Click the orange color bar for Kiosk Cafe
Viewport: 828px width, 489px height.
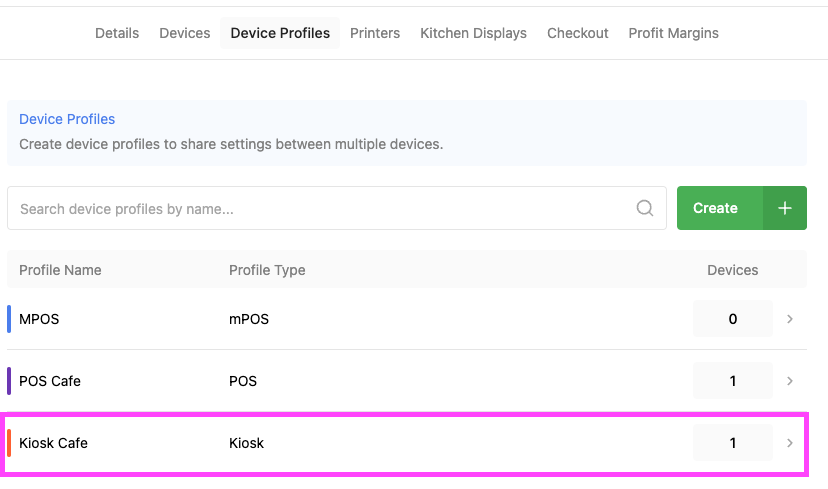coord(9,443)
